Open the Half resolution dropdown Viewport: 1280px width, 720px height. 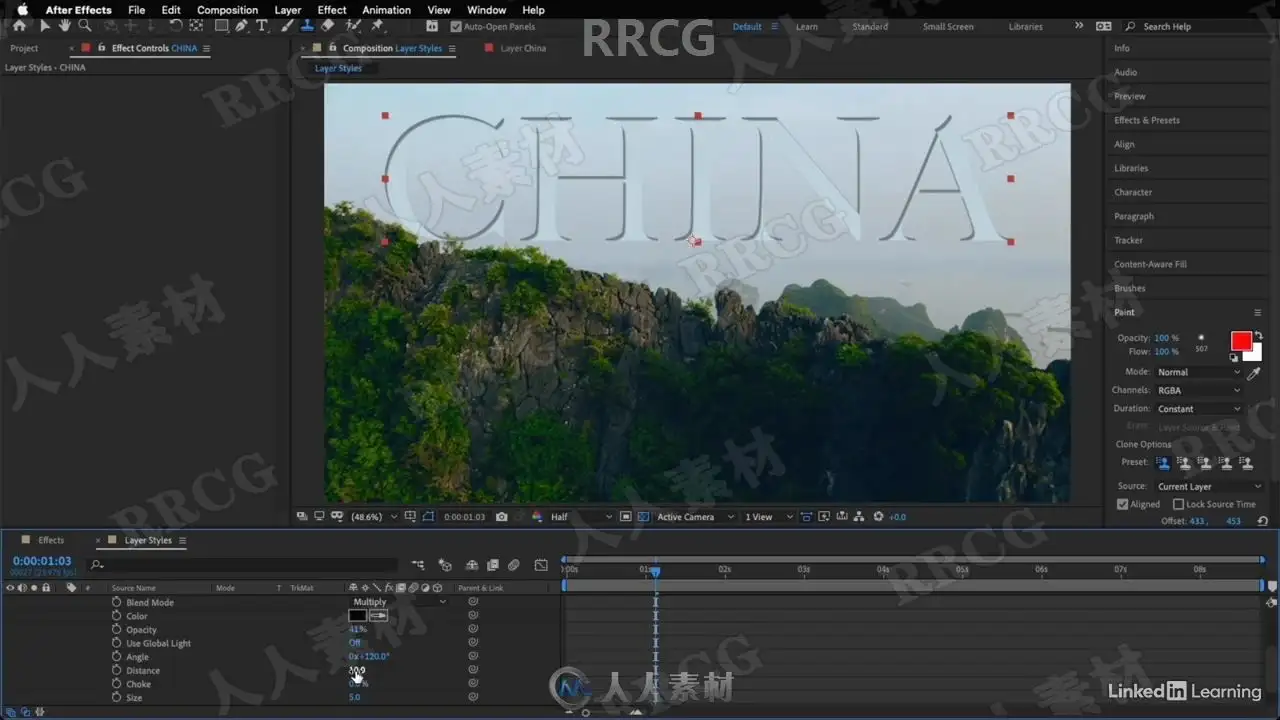click(581, 517)
